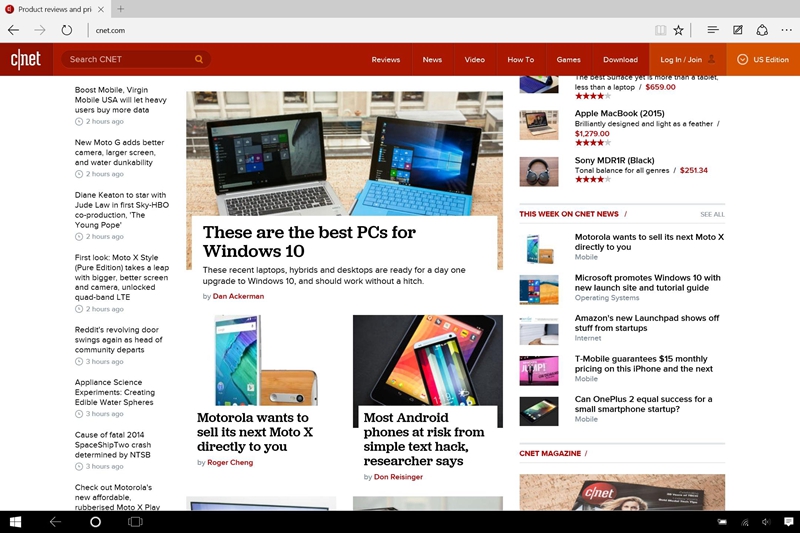Open the Edge More actions ellipsis menu
Viewport: 800px width, 533px height.
tap(786, 30)
